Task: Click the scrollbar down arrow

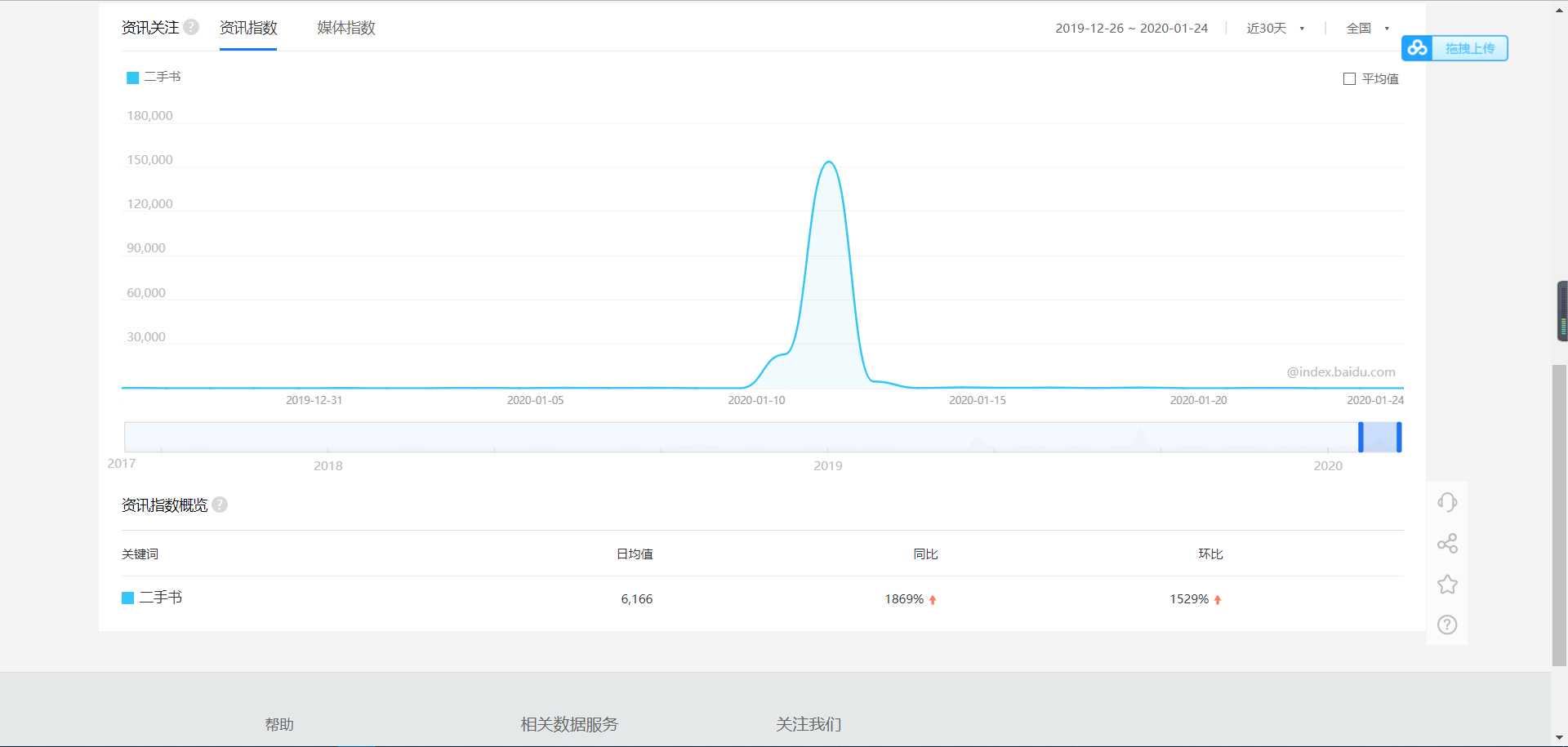Action: click(x=1559, y=738)
